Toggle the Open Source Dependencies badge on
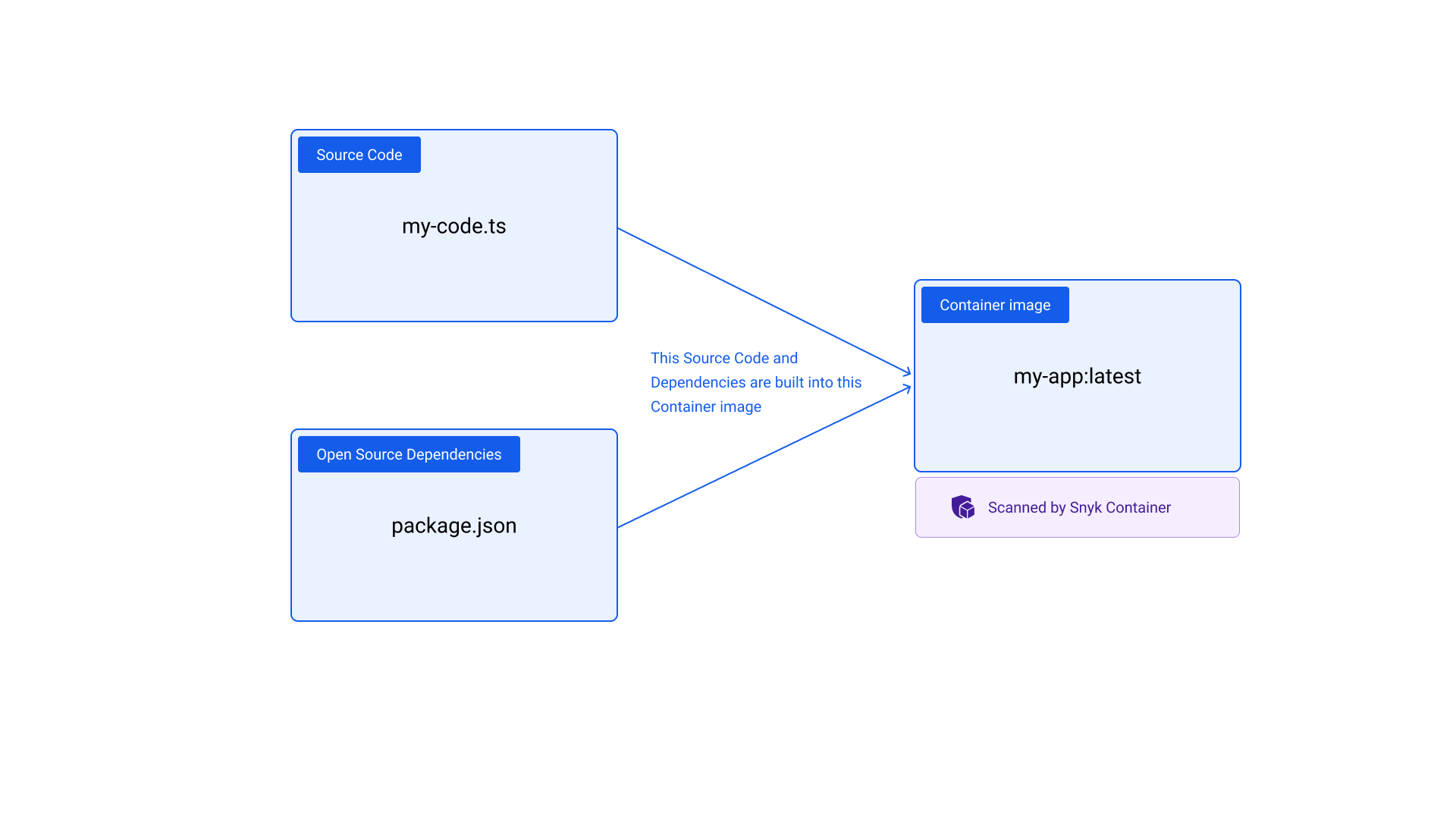The height and width of the screenshot is (819, 1456). tap(408, 453)
